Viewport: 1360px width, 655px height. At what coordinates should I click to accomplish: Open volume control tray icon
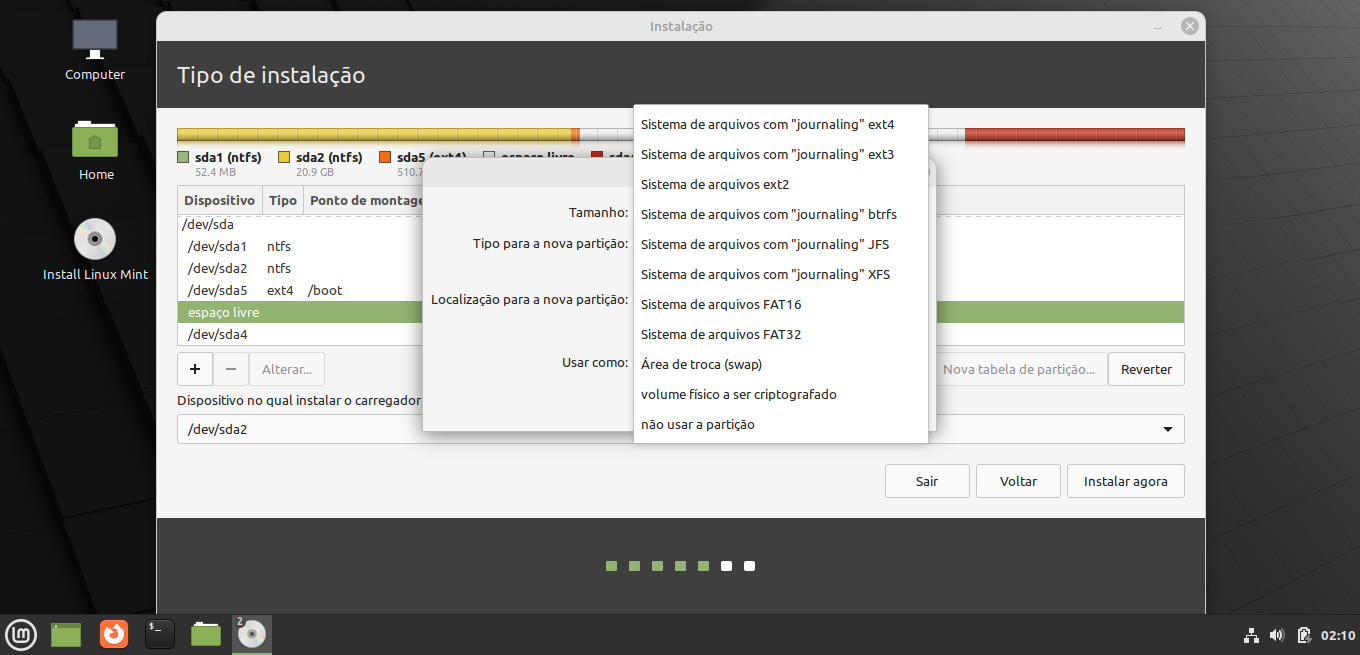[1277, 635]
